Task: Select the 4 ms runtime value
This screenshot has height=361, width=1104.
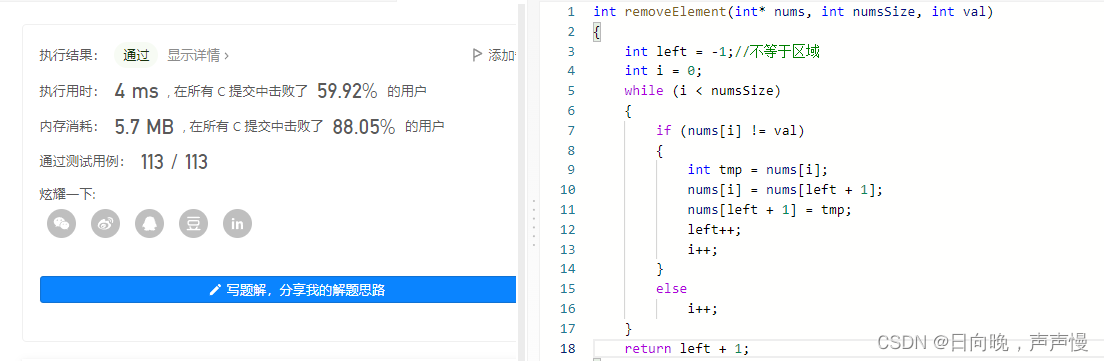Action: pyautogui.click(x=137, y=91)
